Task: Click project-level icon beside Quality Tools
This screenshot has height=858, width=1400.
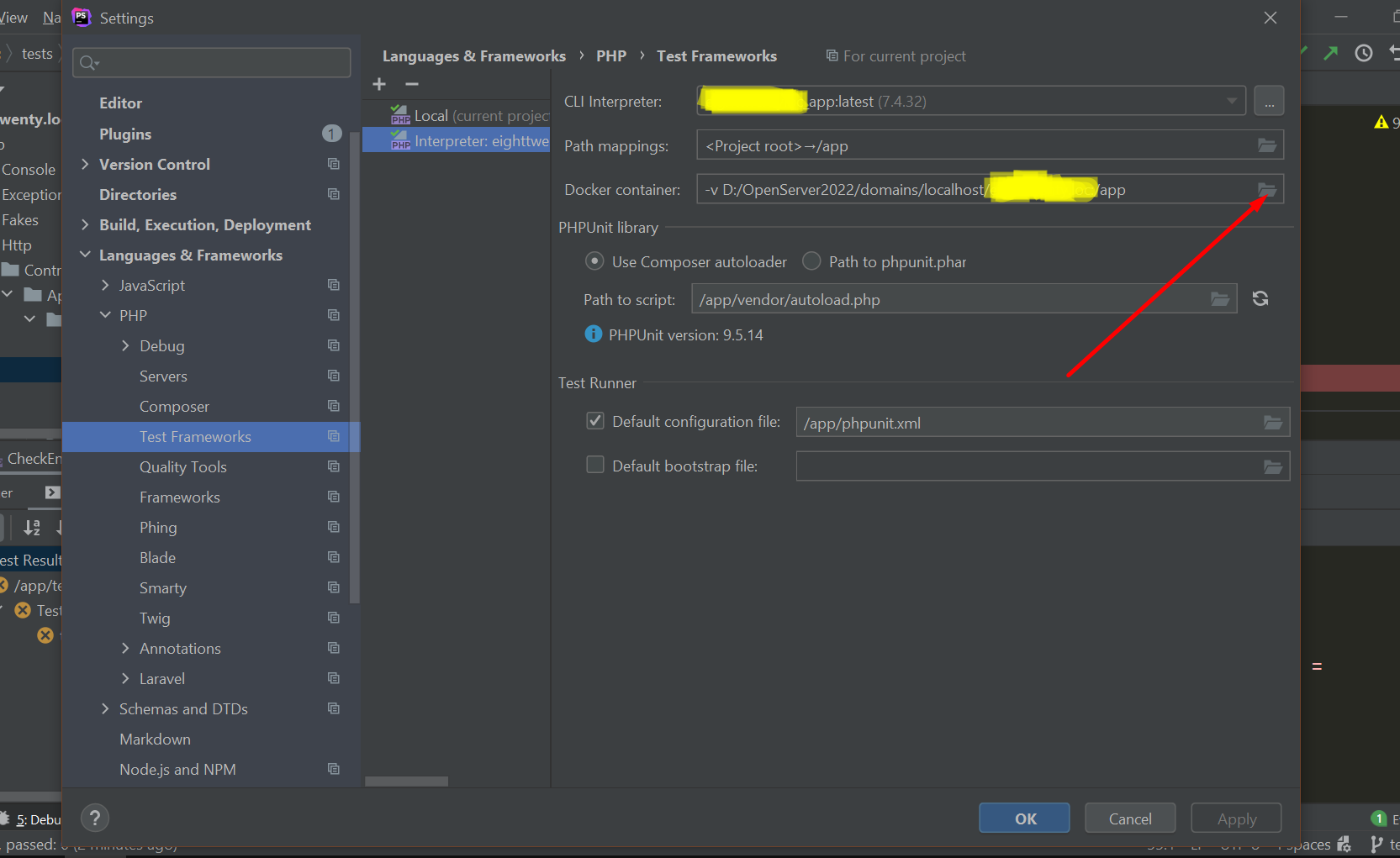Action: pos(334,466)
